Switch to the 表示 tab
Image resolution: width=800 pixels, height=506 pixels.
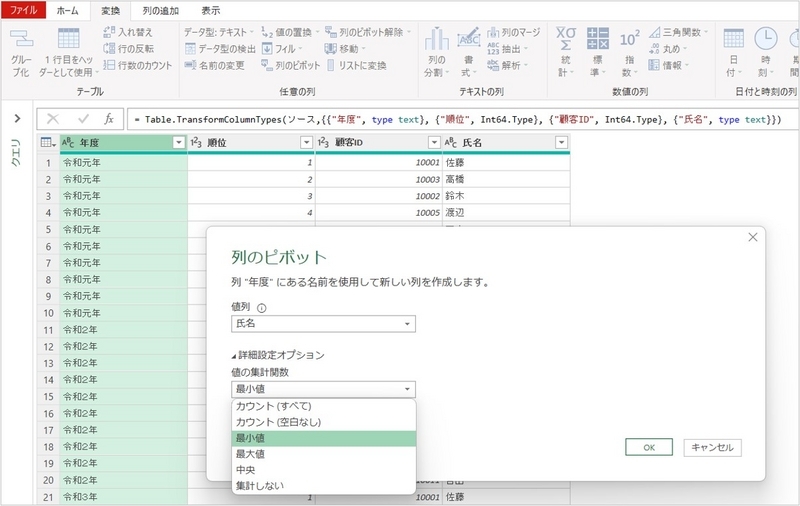210,10
